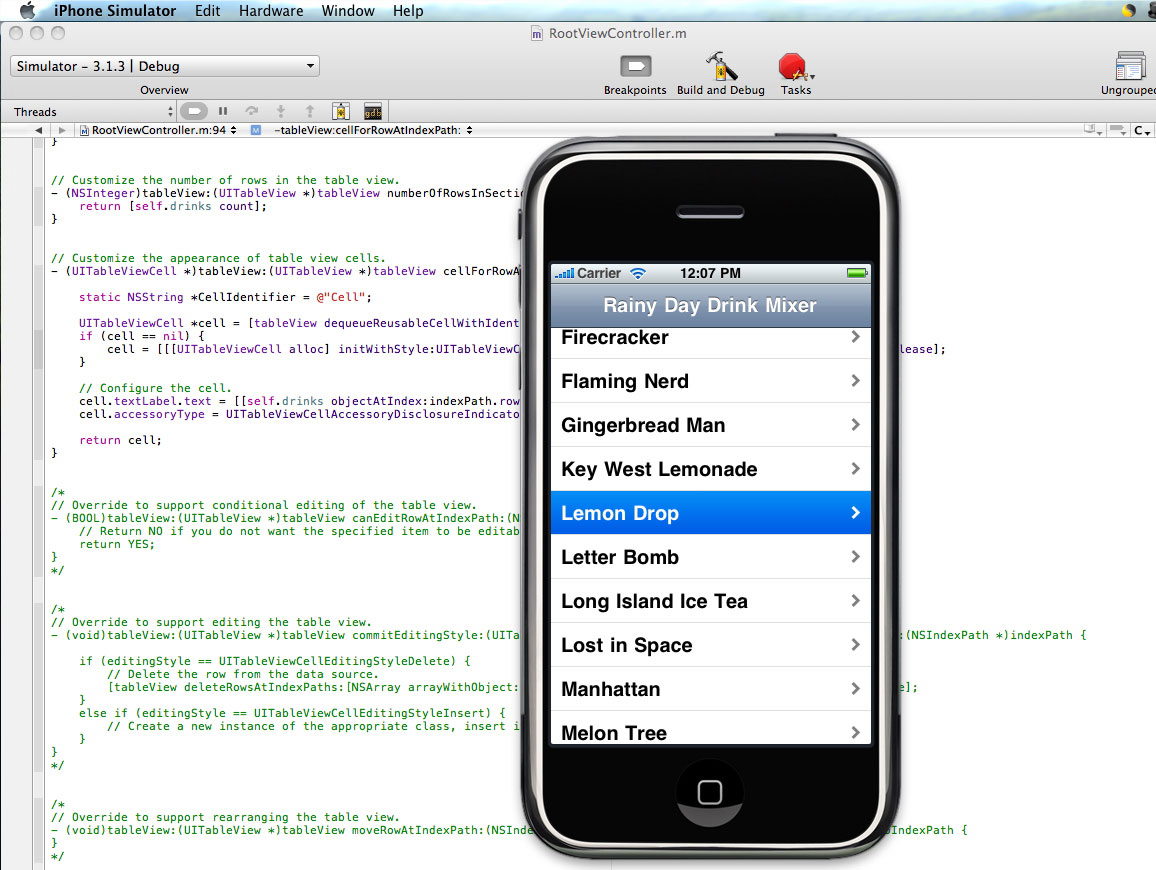Open the C class hierarchy dropdown
The image size is (1156, 870).
pyautogui.click(x=1142, y=130)
